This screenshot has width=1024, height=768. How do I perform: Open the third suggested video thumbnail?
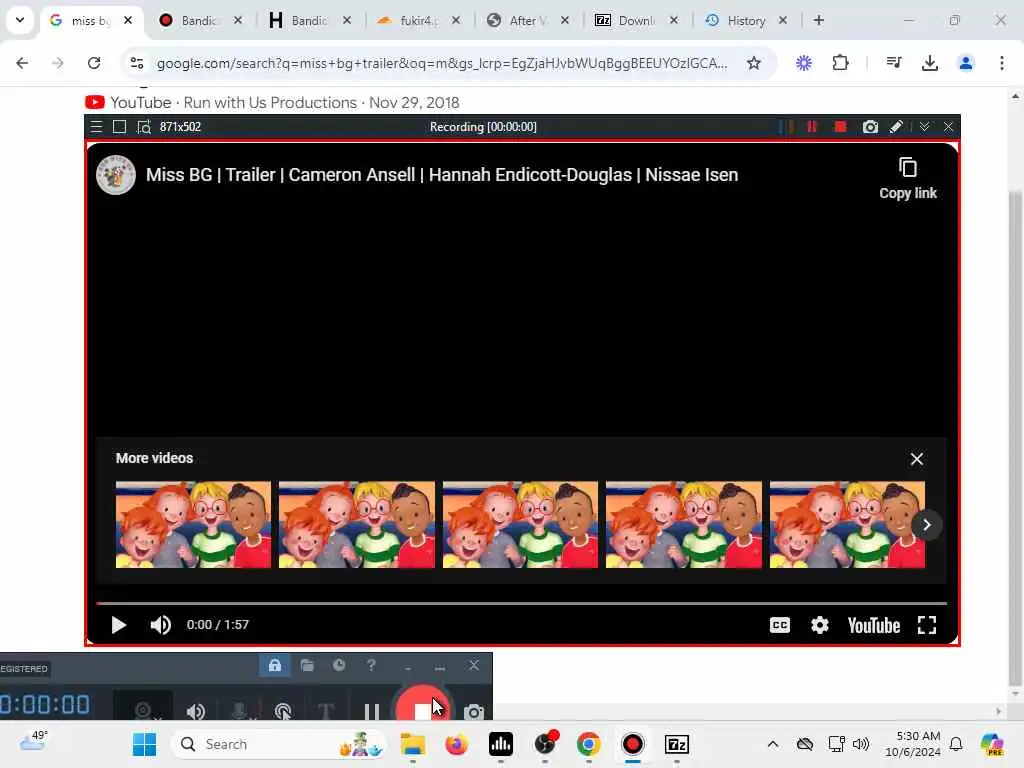[x=520, y=525]
